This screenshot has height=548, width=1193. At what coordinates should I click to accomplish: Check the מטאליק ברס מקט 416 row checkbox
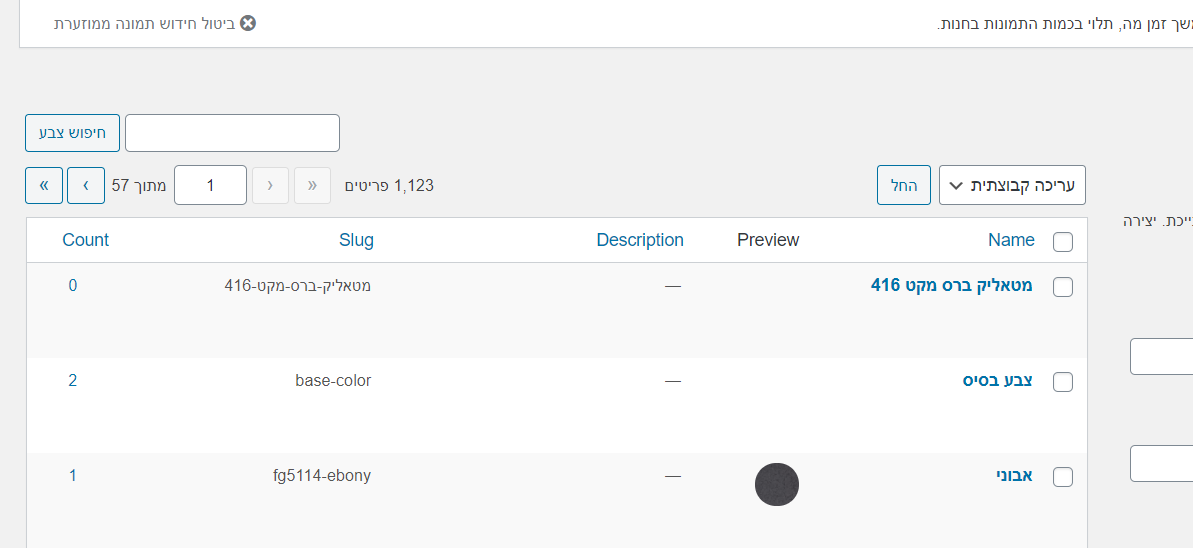point(1063,287)
